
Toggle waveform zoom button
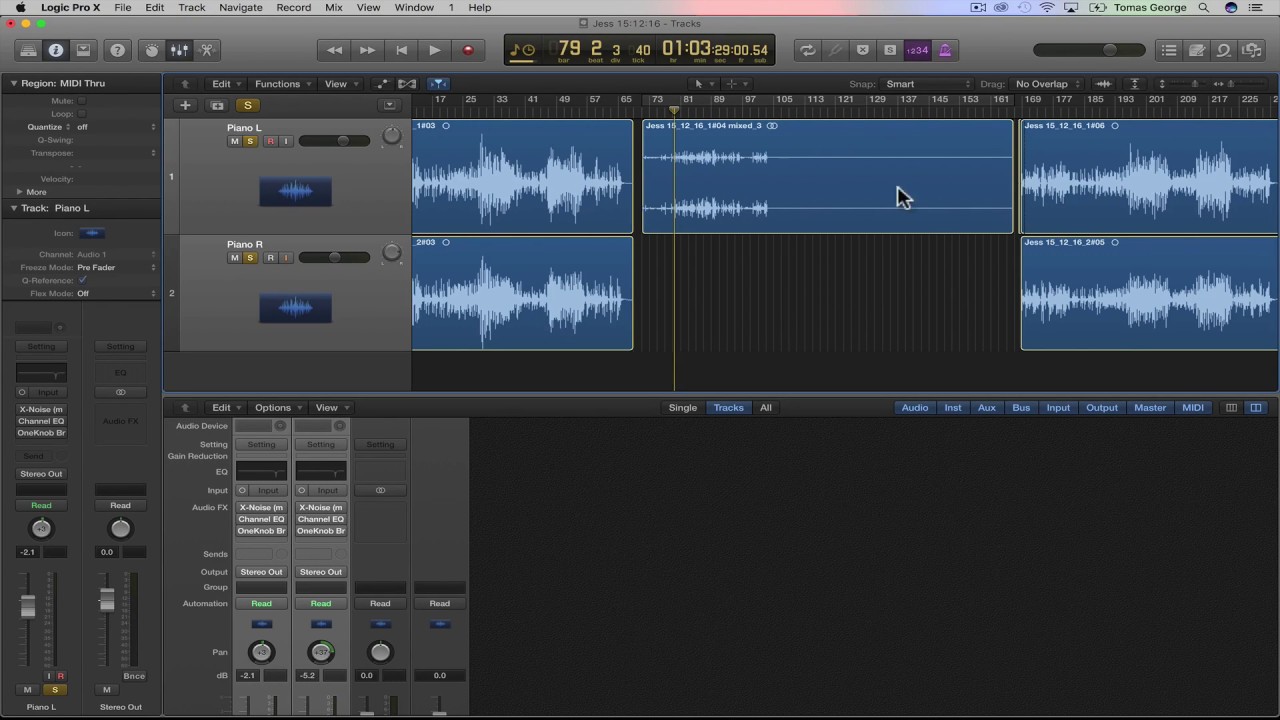[x=1103, y=84]
